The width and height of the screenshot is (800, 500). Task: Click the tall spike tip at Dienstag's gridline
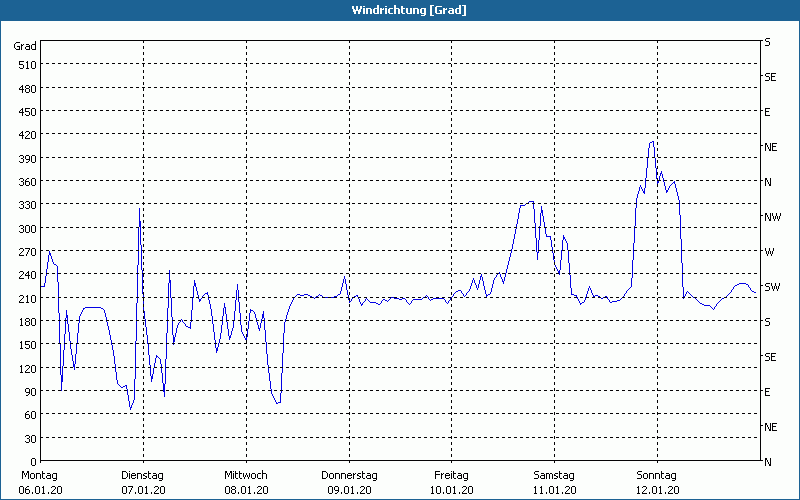click(139, 209)
